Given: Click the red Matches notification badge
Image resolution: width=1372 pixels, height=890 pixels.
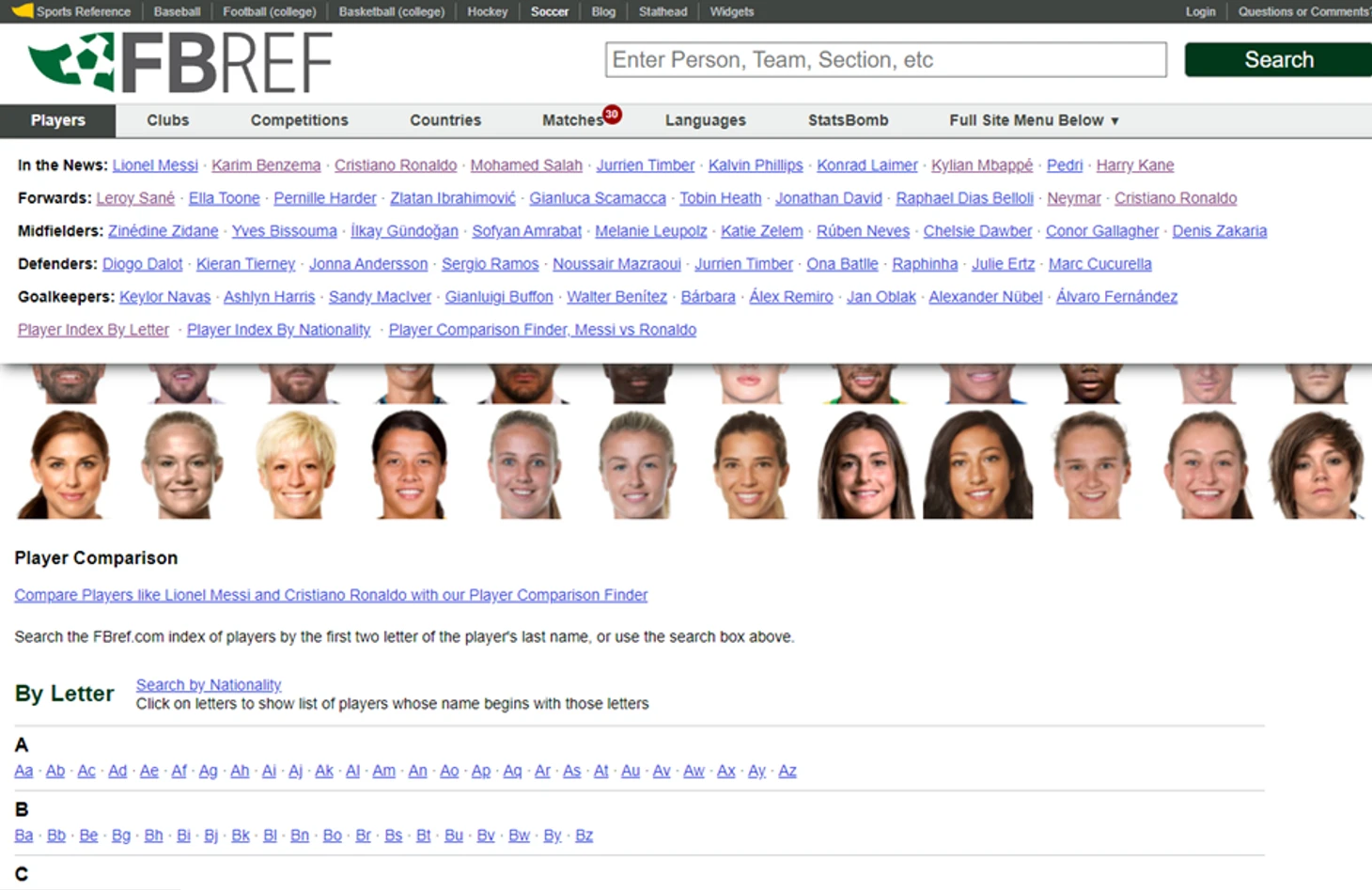Looking at the screenshot, I should [612, 114].
